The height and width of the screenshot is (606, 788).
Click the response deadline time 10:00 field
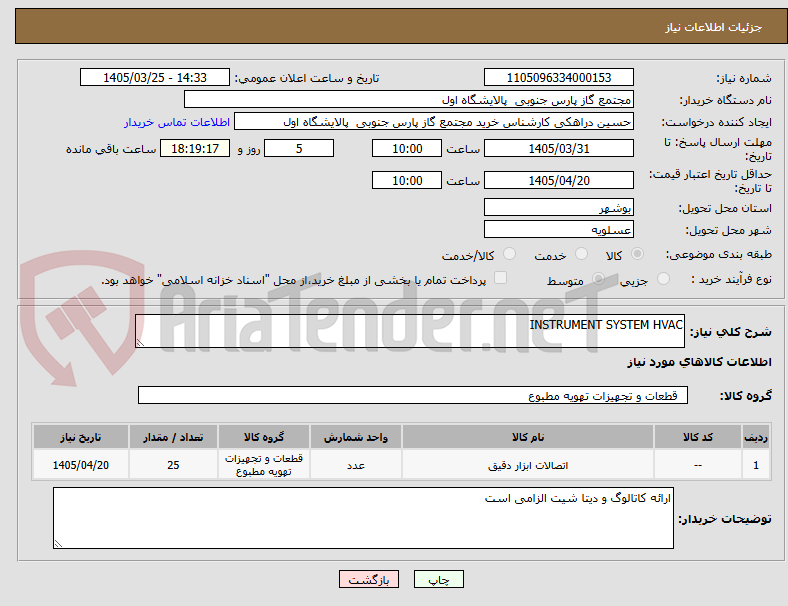(x=407, y=148)
